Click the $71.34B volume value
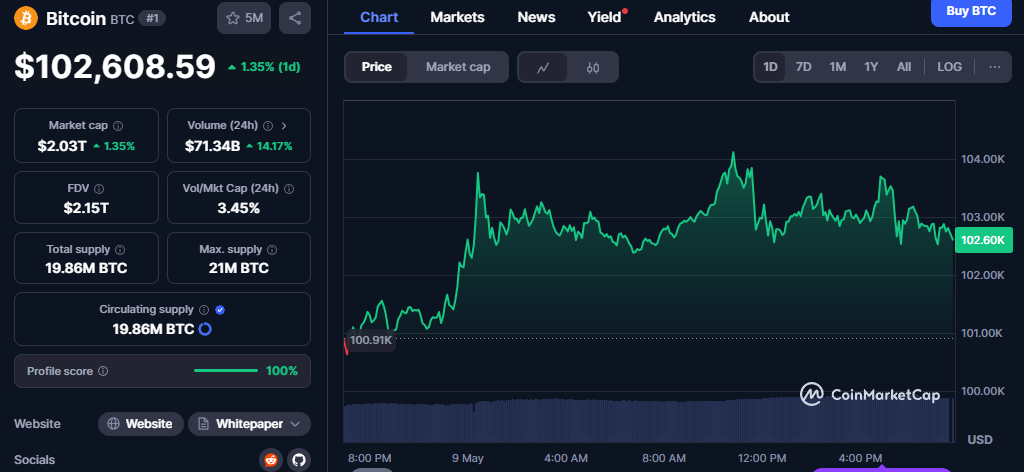 coord(213,146)
